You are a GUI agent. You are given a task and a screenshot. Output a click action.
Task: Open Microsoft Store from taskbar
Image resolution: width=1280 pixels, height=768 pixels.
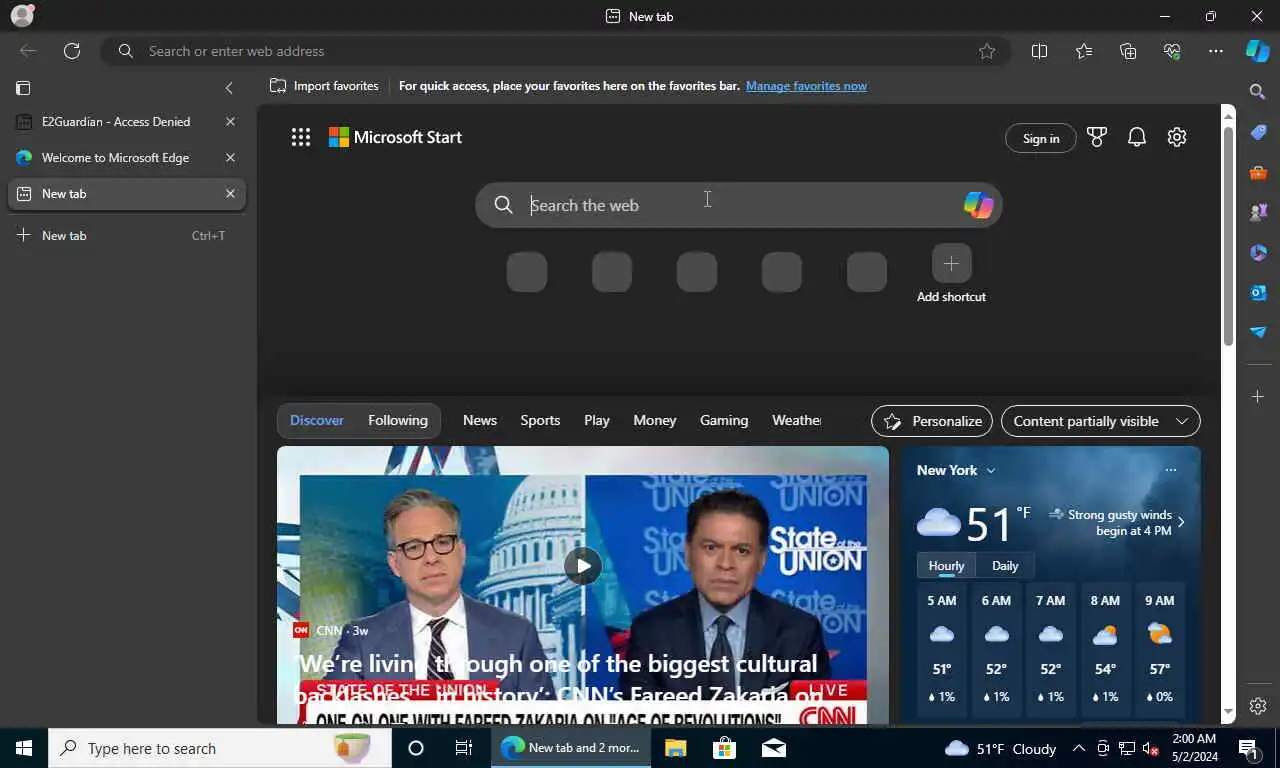pos(724,748)
